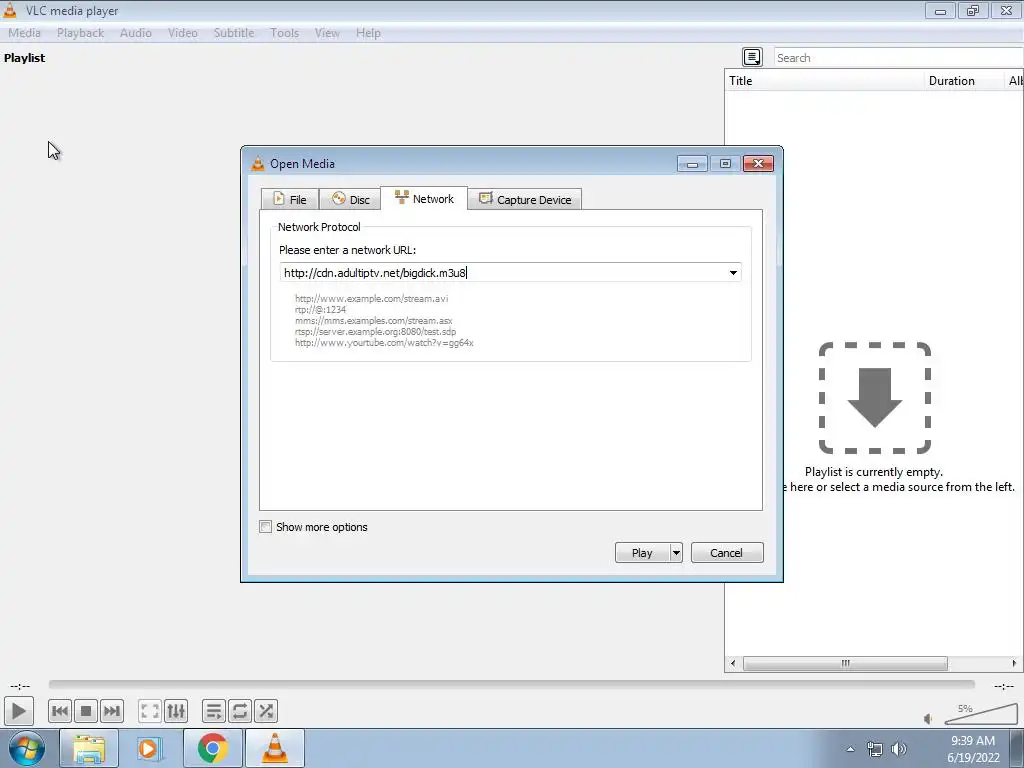Switch to the Capture Device tab
1024x768 pixels.
pos(525,199)
